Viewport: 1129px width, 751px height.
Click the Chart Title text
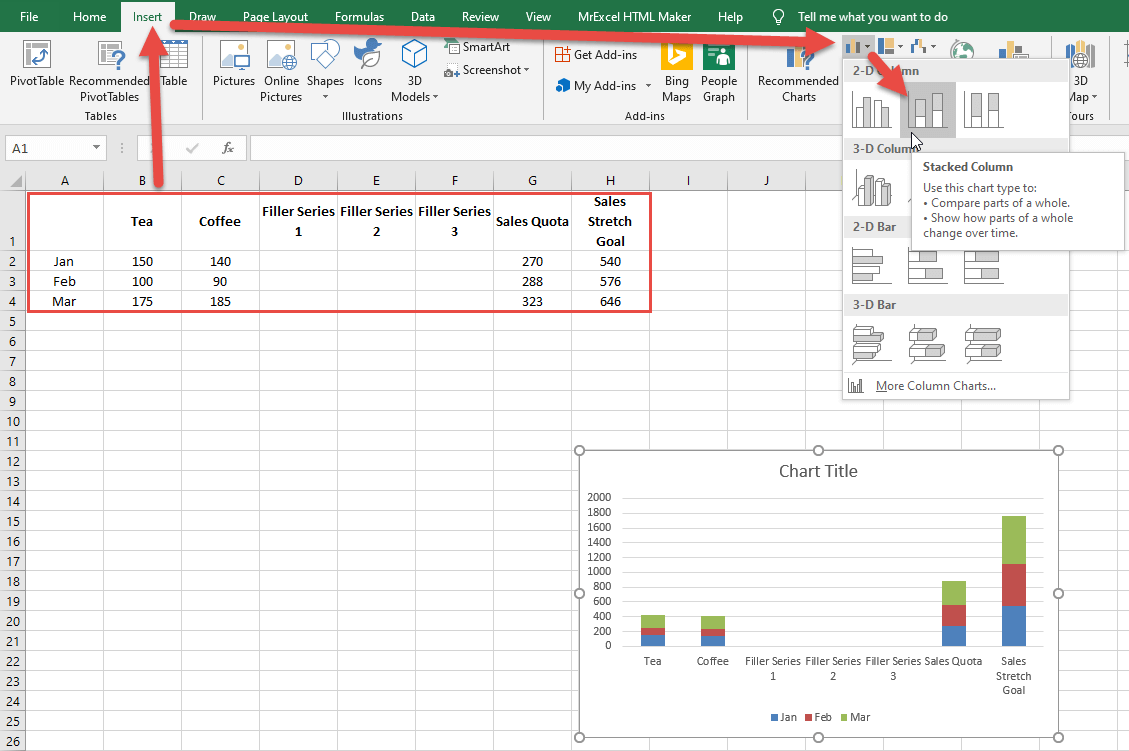817,471
